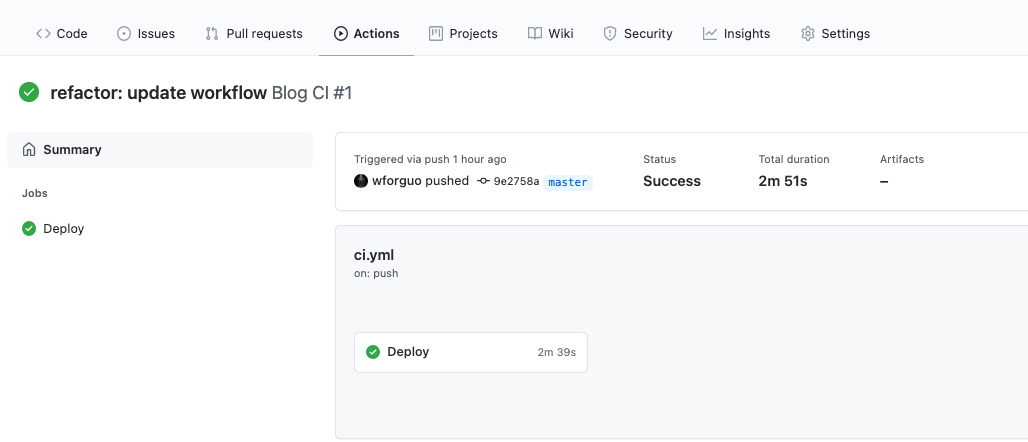Open the Pull requests tab

254,33
